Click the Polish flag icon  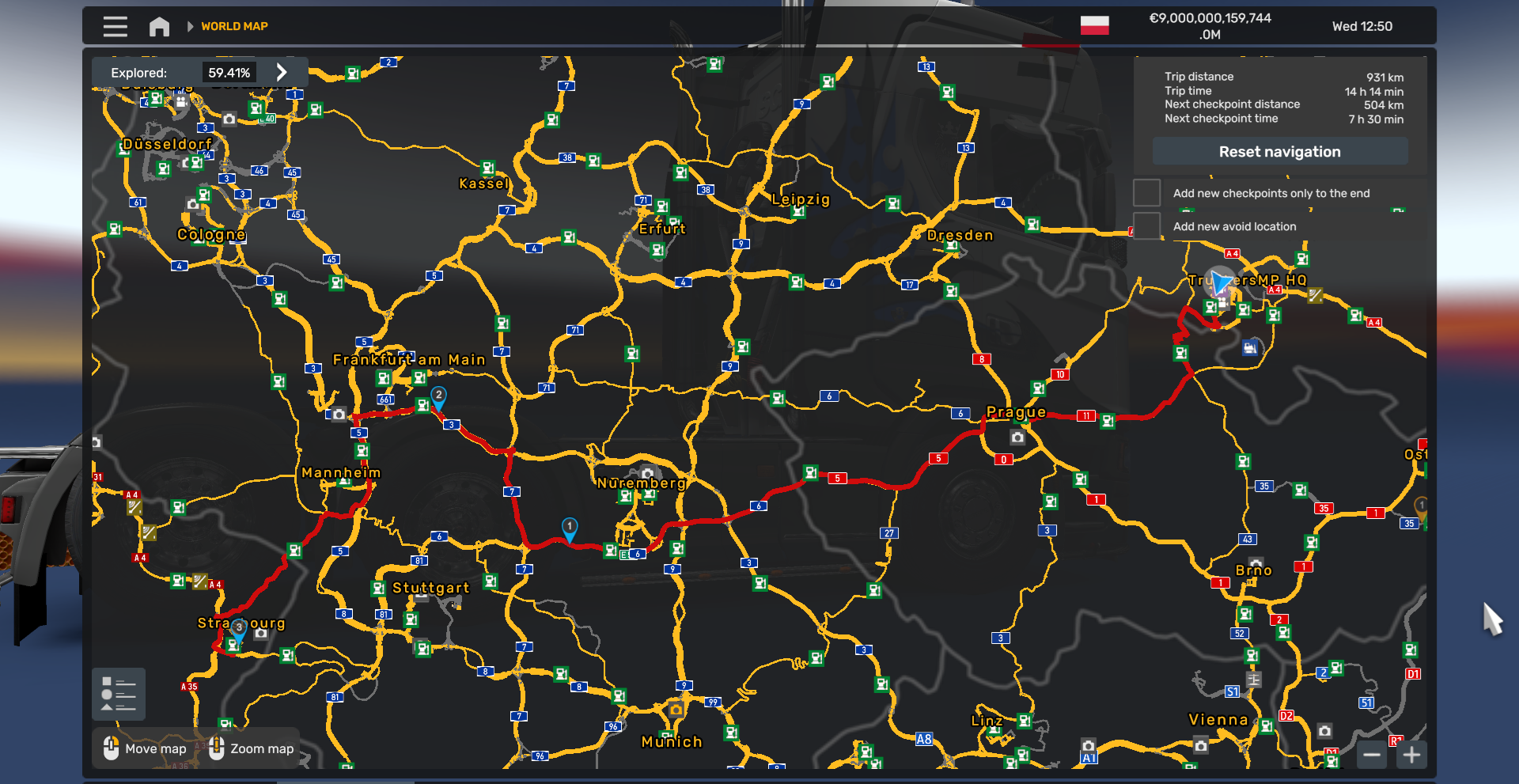click(x=1097, y=26)
